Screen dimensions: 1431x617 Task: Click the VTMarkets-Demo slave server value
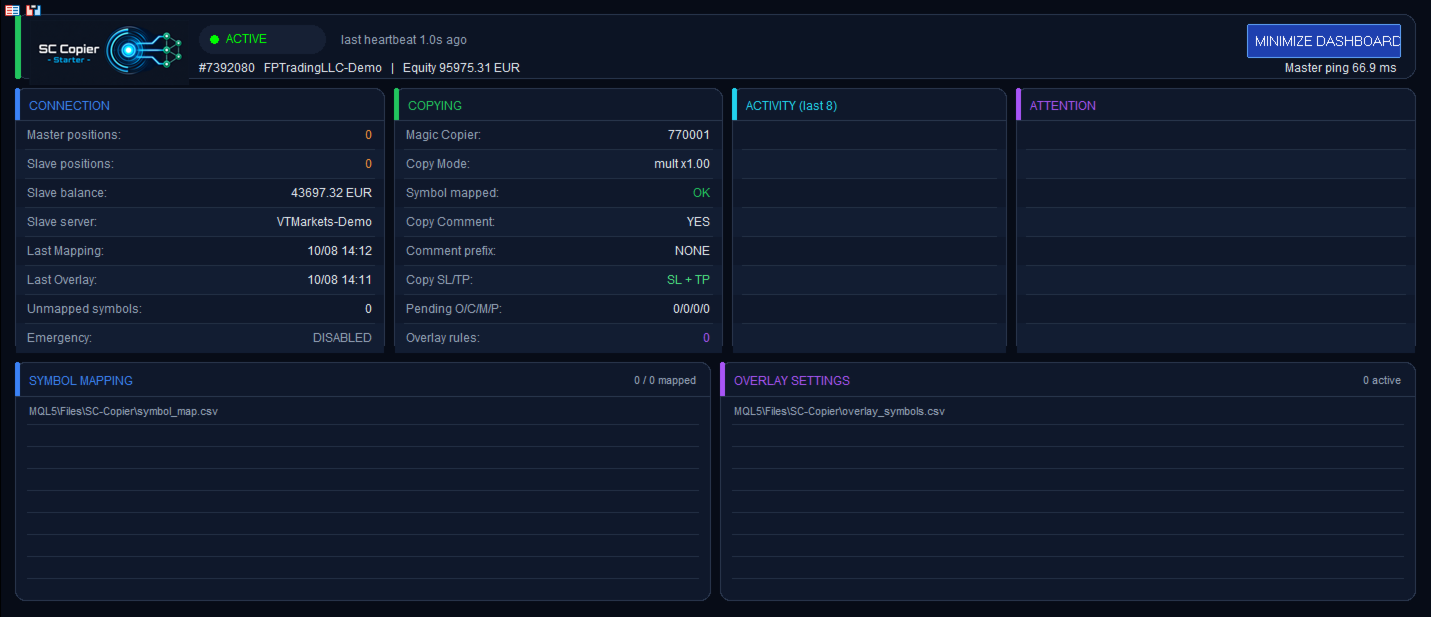pos(324,222)
